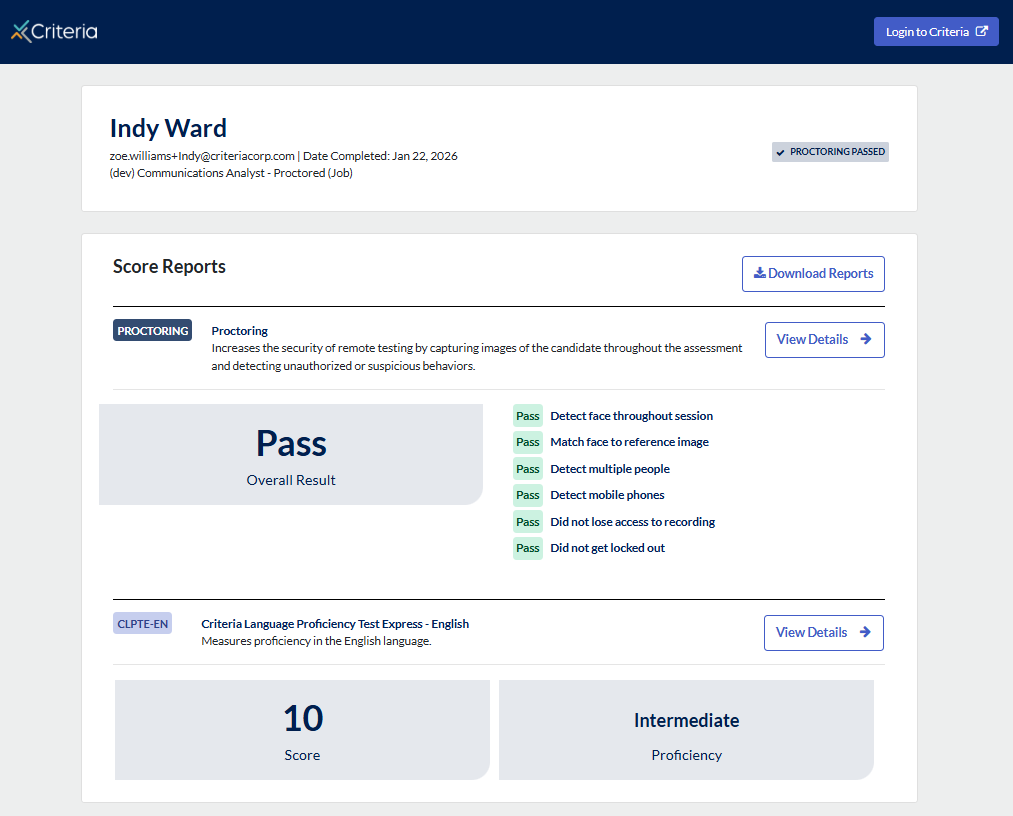Click the external link icon in Login button

[981, 31]
